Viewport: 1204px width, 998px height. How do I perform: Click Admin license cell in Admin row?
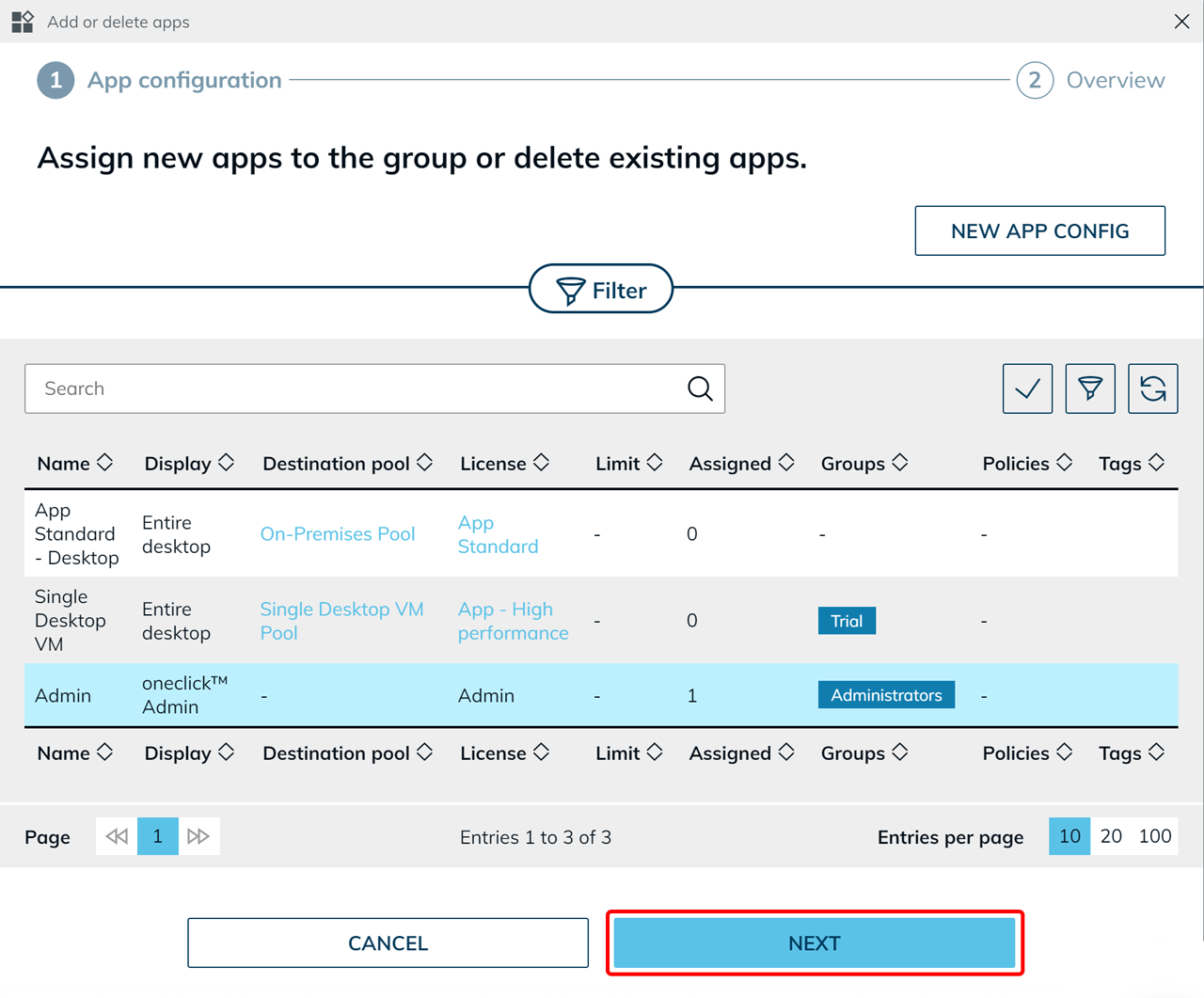click(486, 695)
